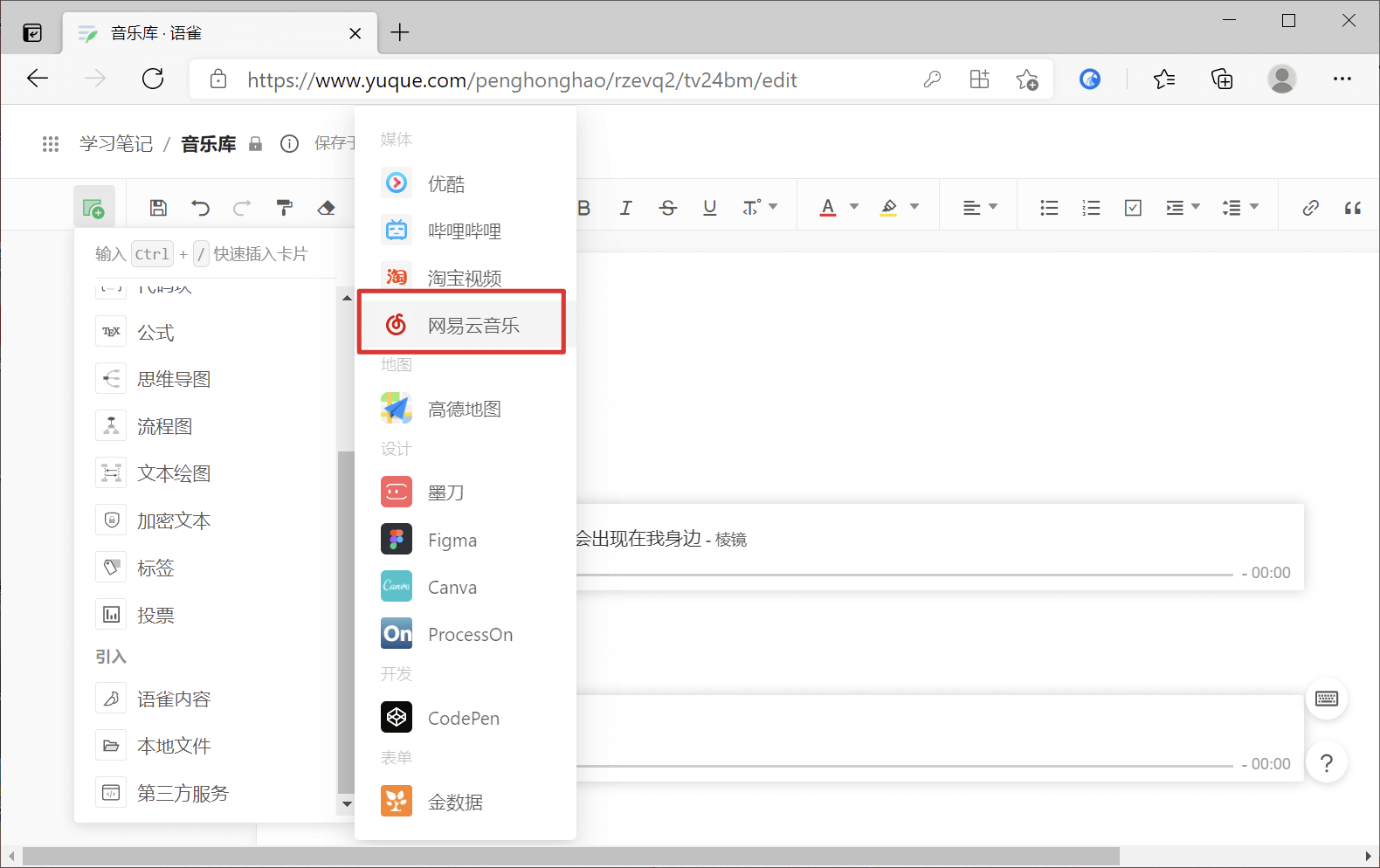Screen dimensions: 1380x868
Task: Show document info icon
Action: [x=289, y=144]
